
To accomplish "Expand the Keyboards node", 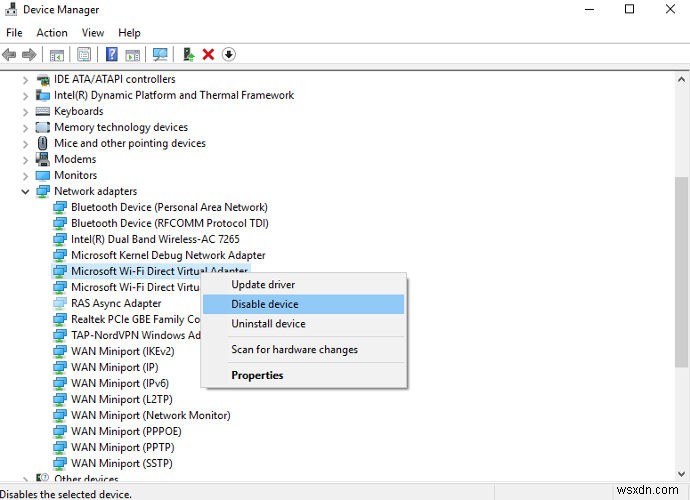I will [x=25, y=112].
